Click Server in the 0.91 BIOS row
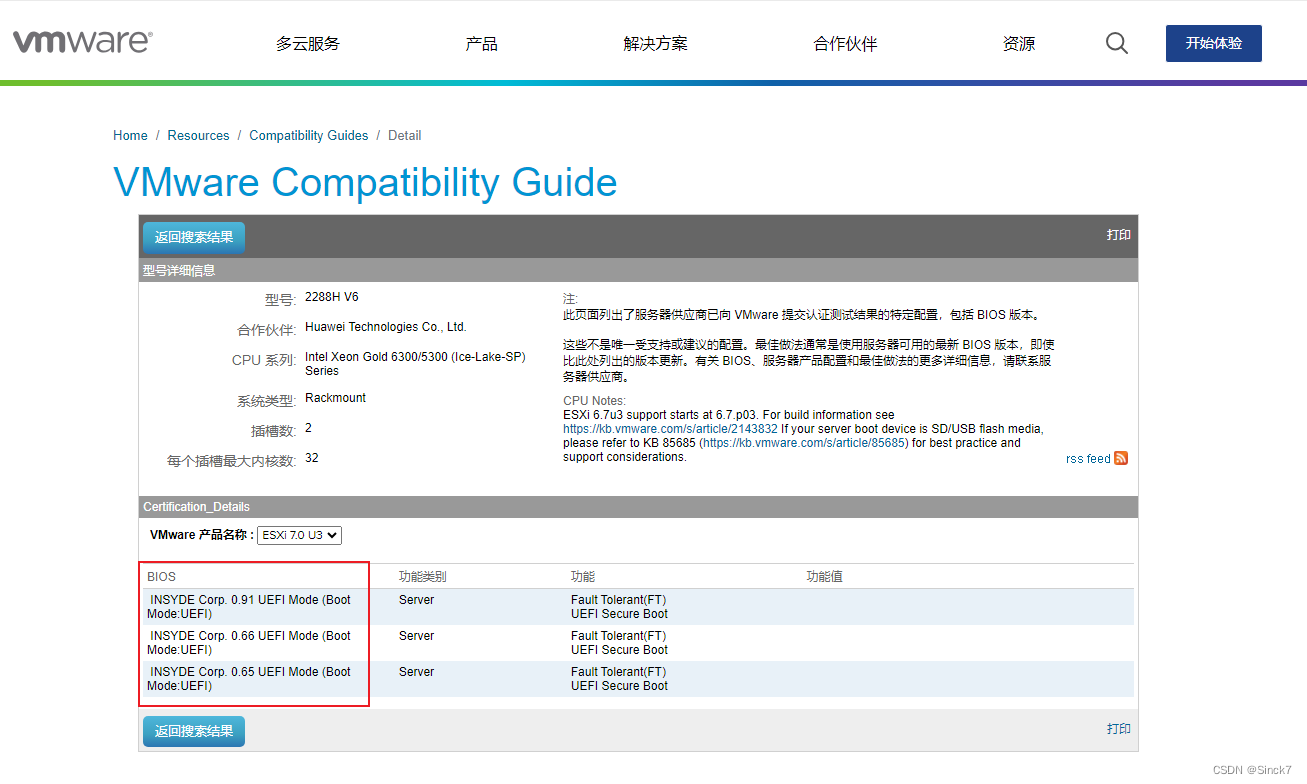This screenshot has width=1307, height=784. tap(416, 600)
